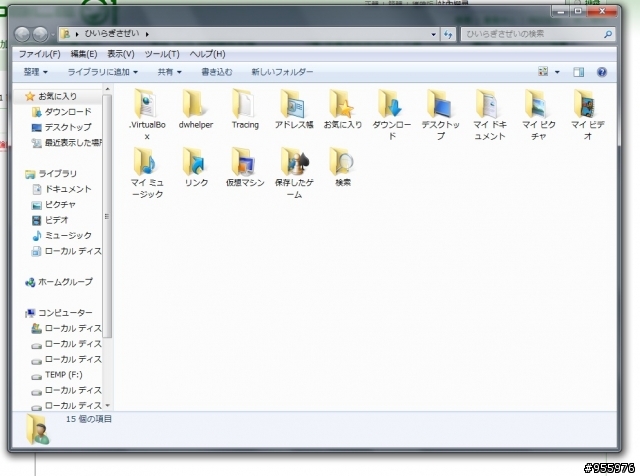
Task: Open view options dropdown arrow
Action: [x=557, y=72]
